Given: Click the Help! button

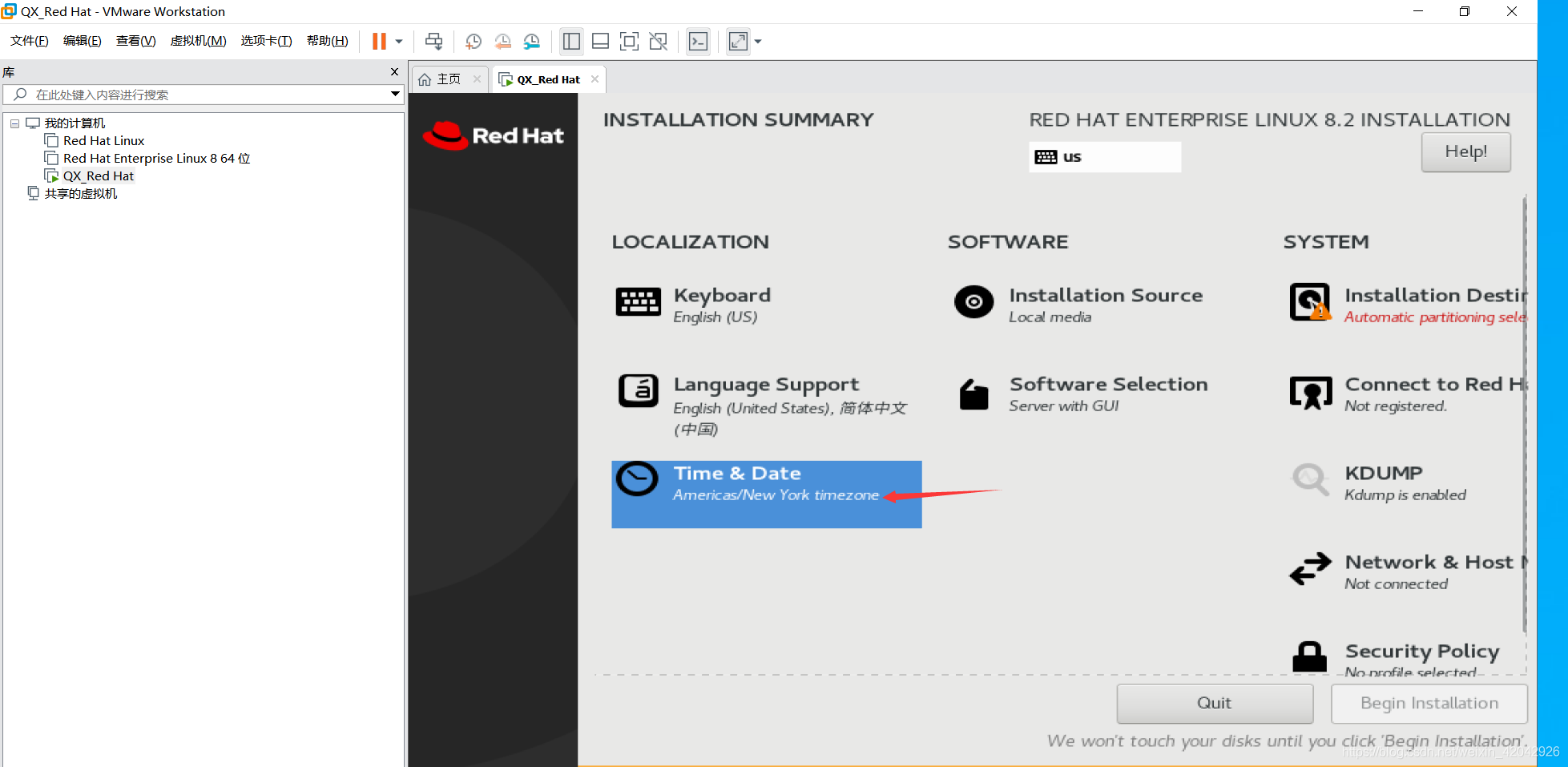Looking at the screenshot, I should click(1465, 151).
